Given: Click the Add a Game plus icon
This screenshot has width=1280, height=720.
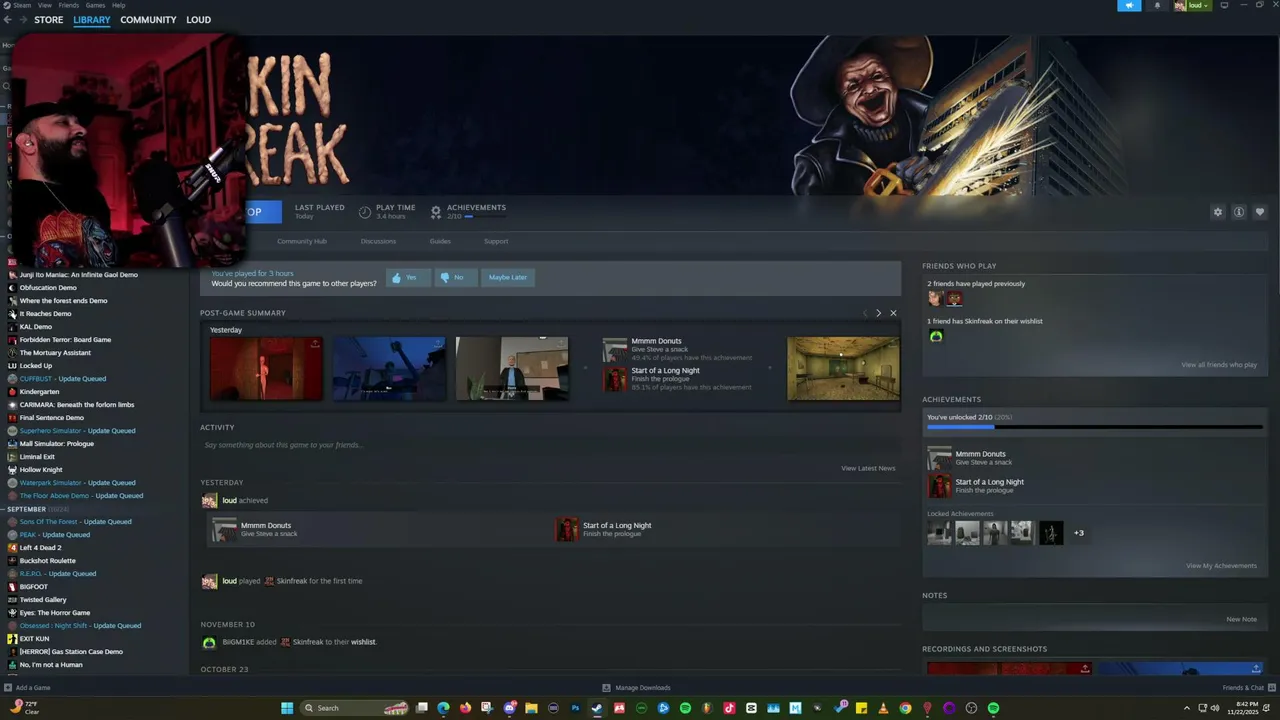Looking at the screenshot, I should [x=9, y=688].
